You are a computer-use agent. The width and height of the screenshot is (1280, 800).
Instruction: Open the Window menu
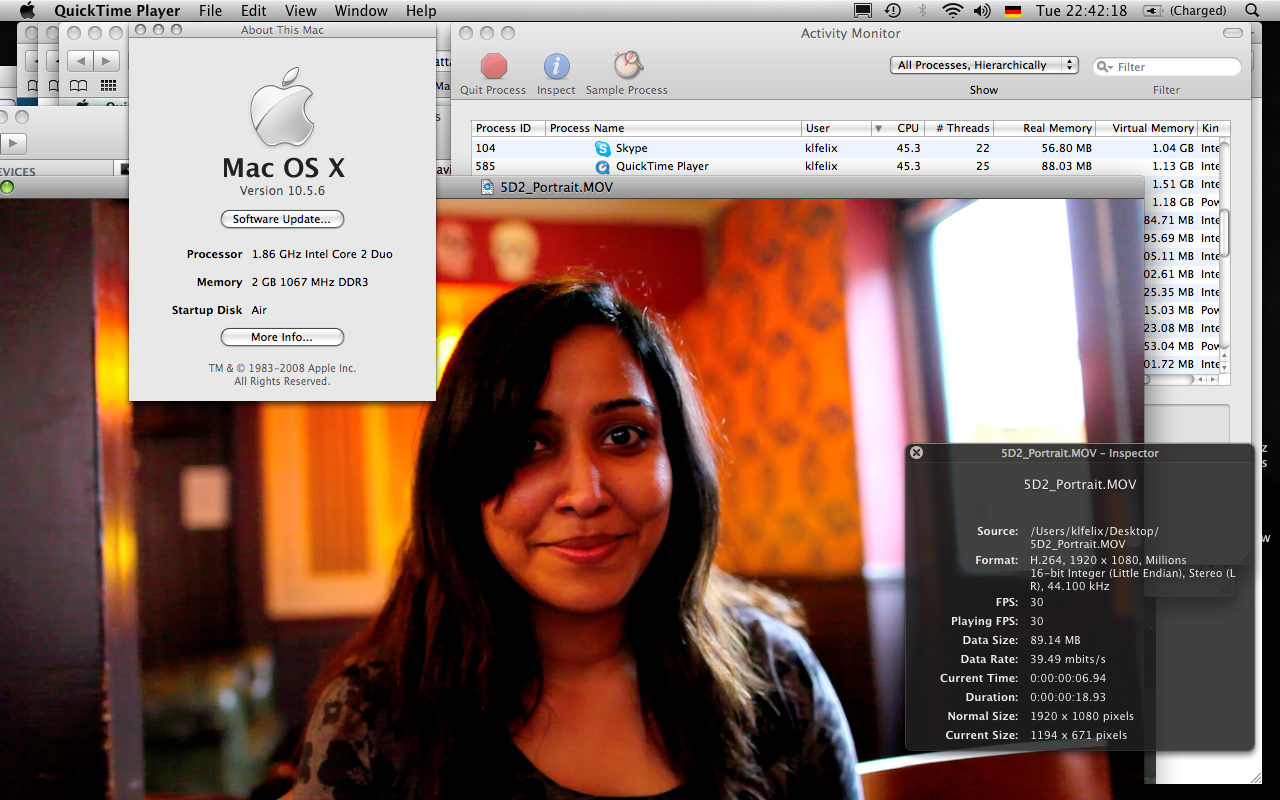(x=361, y=11)
